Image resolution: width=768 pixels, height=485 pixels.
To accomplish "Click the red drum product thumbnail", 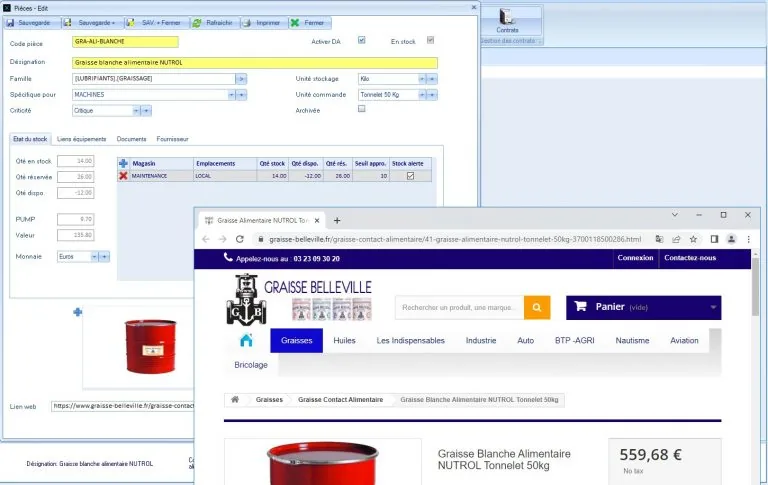I will coord(150,346).
